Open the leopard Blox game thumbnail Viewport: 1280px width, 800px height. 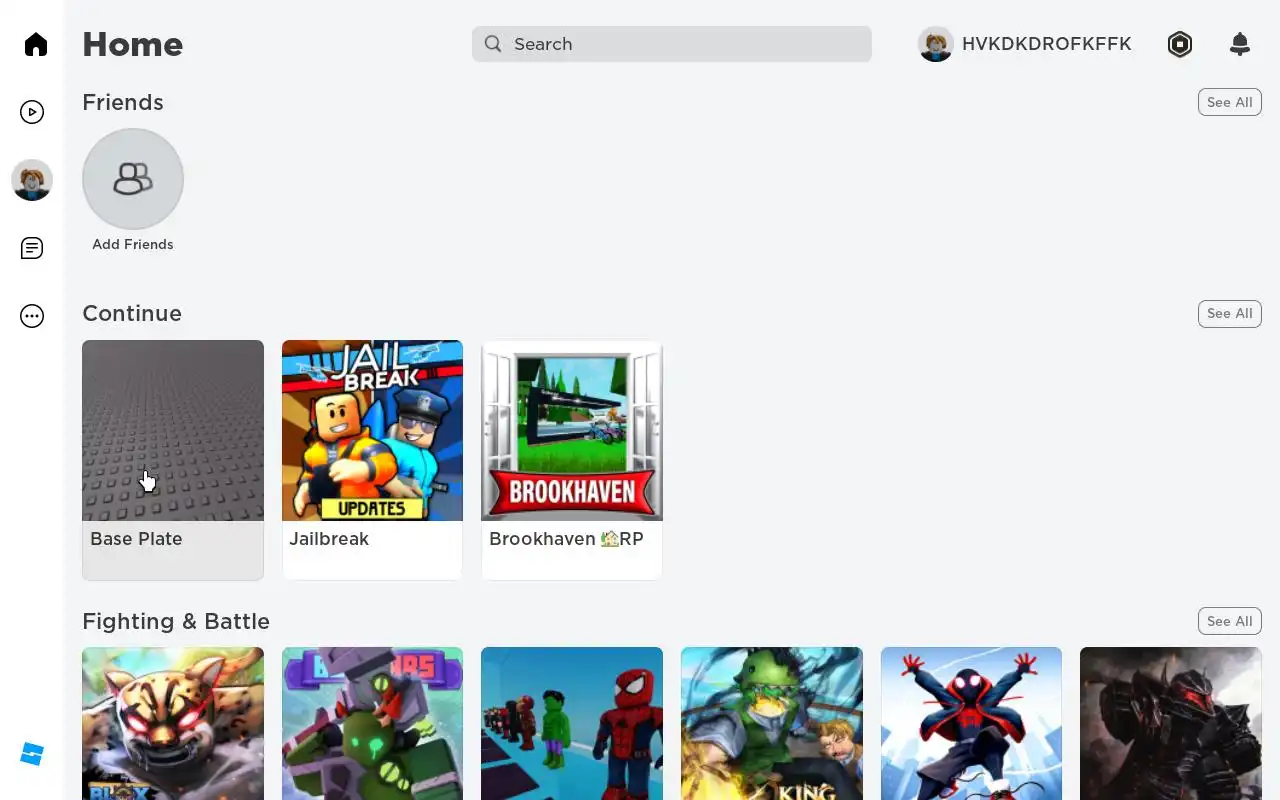[173, 723]
